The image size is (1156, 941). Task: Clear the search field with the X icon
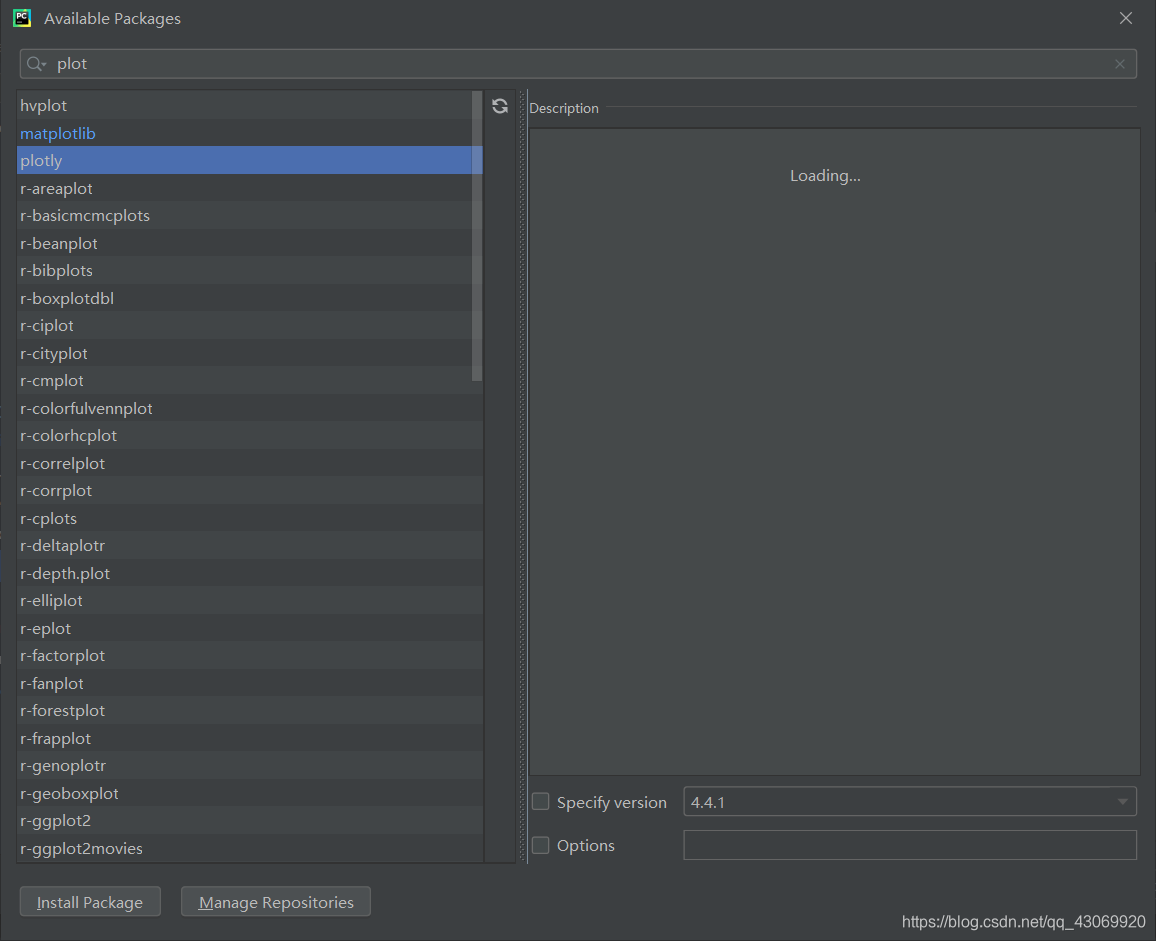coord(1119,63)
